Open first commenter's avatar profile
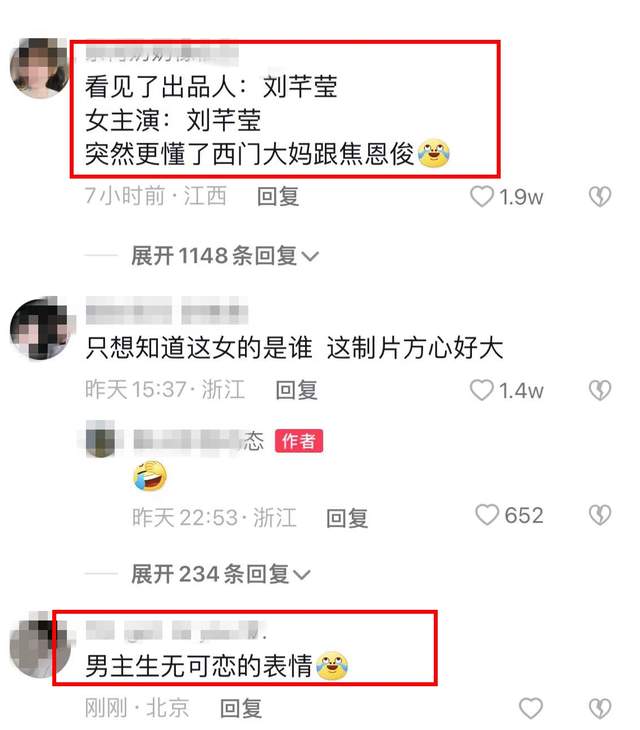Screen dimensions: 640x730 (x=40, y=68)
